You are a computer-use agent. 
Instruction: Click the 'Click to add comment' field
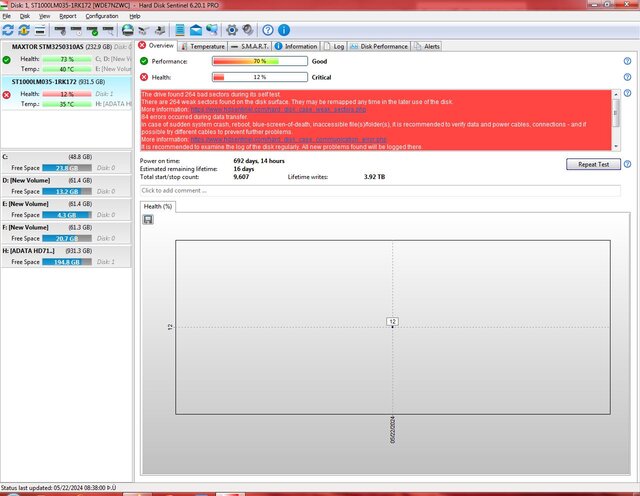pyautogui.click(x=379, y=190)
